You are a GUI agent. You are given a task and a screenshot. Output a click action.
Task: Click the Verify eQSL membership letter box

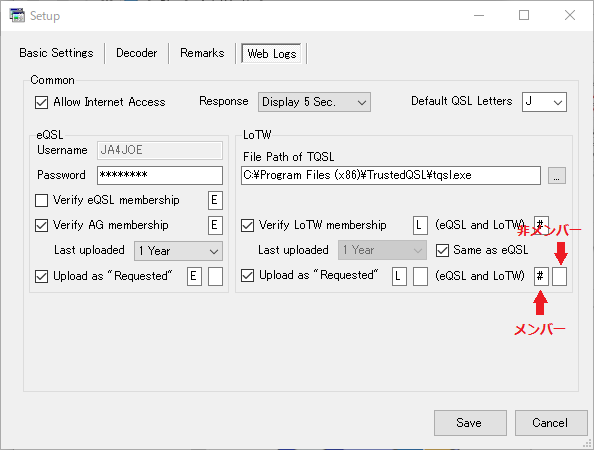(x=215, y=200)
